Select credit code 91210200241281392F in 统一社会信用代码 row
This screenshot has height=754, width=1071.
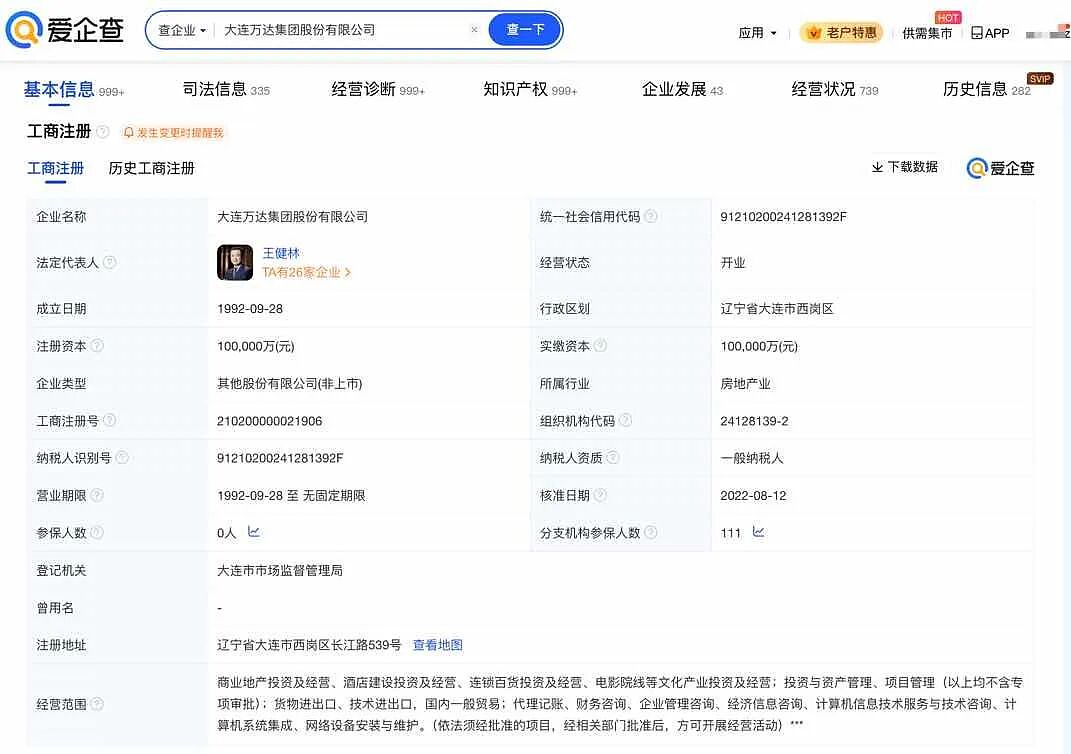pyautogui.click(x=783, y=217)
